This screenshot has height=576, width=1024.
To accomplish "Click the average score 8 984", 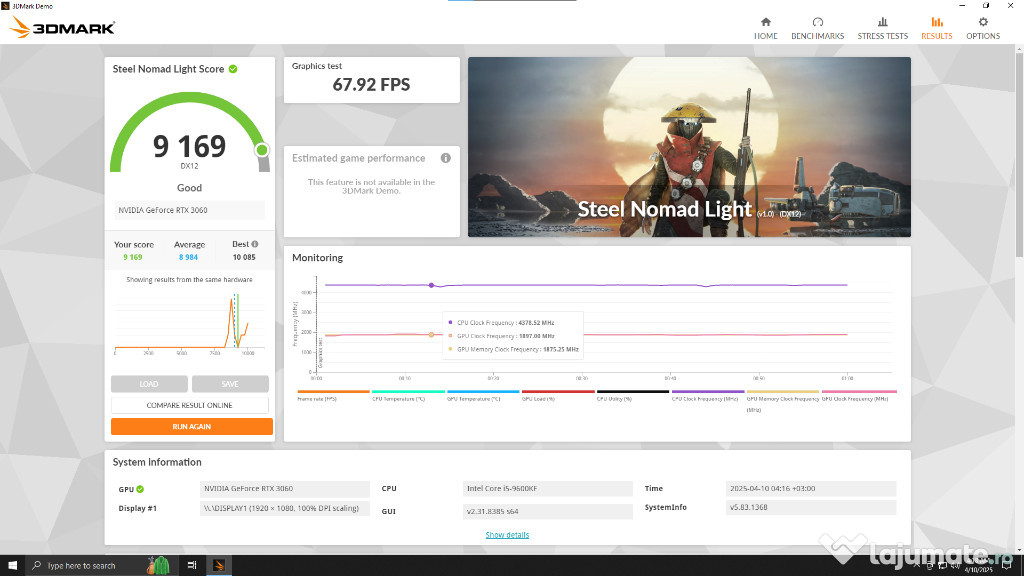I will coord(188,257).
